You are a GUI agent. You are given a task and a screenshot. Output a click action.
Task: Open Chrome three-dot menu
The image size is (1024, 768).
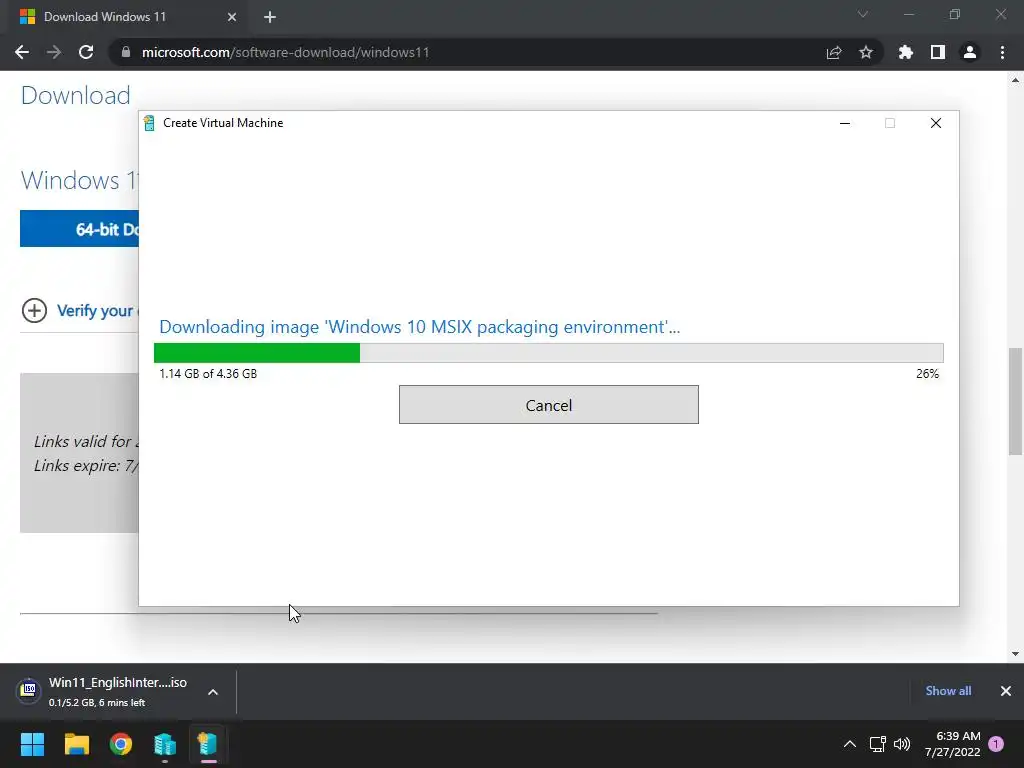pos(1002,52)
